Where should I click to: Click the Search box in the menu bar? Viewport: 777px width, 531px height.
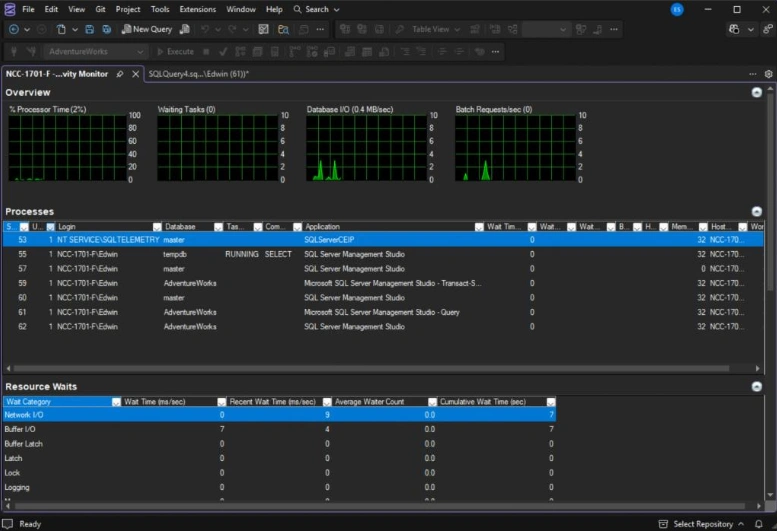tap(316, 9)
